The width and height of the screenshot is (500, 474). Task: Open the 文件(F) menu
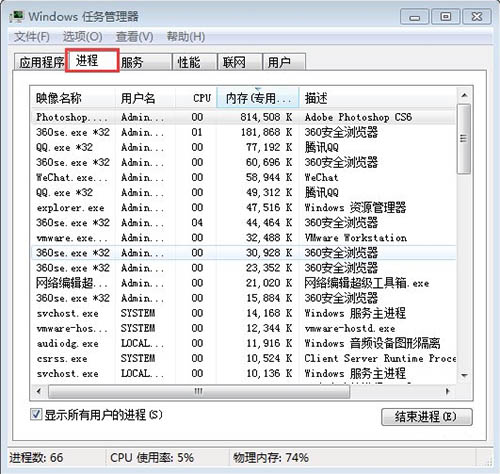[x=32, y=37]
